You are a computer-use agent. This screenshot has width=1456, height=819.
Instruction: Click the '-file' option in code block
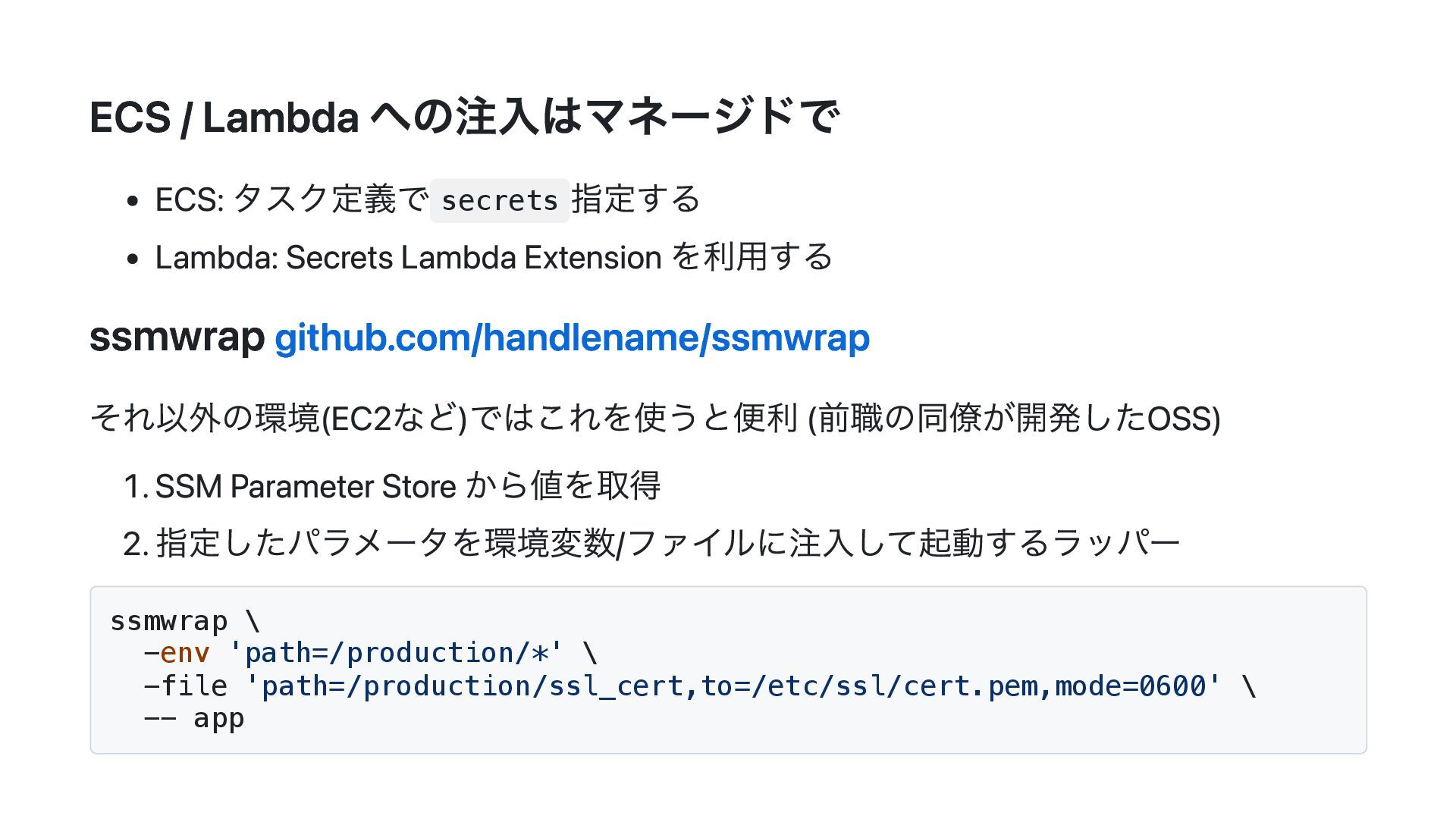(x=185, y=686)
